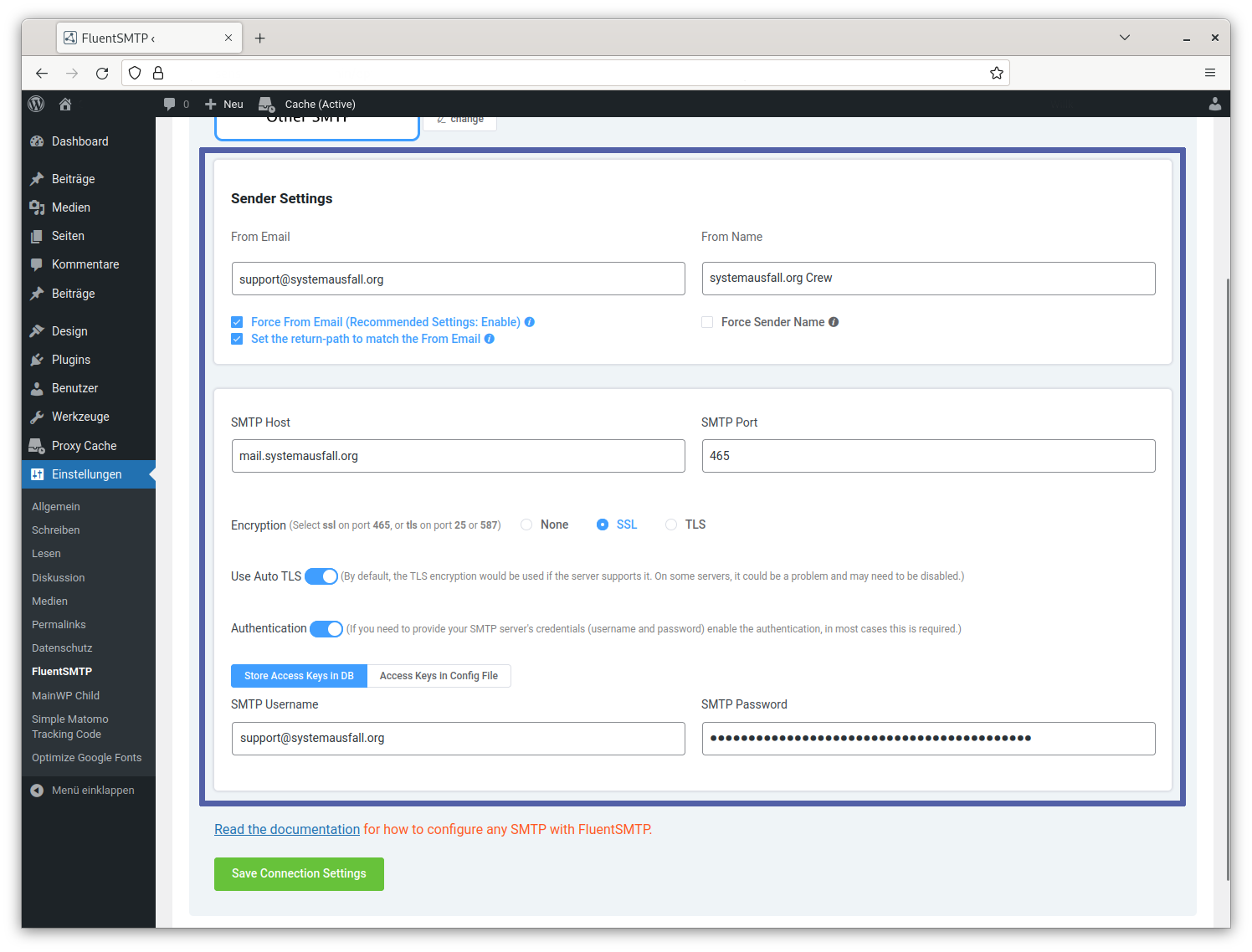Click the padlock site info icon

coord(158,73)
